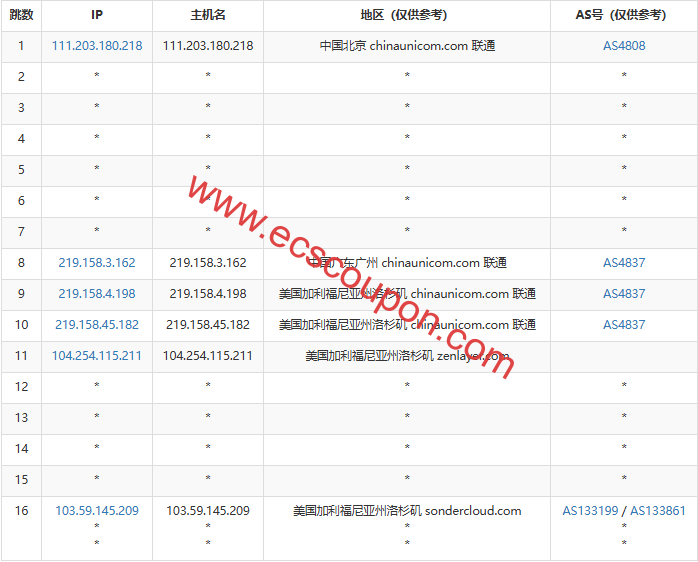Select the 地区（仅供参考）column header
The width and height of the screenshot is (698, 562).
[407, 15]
